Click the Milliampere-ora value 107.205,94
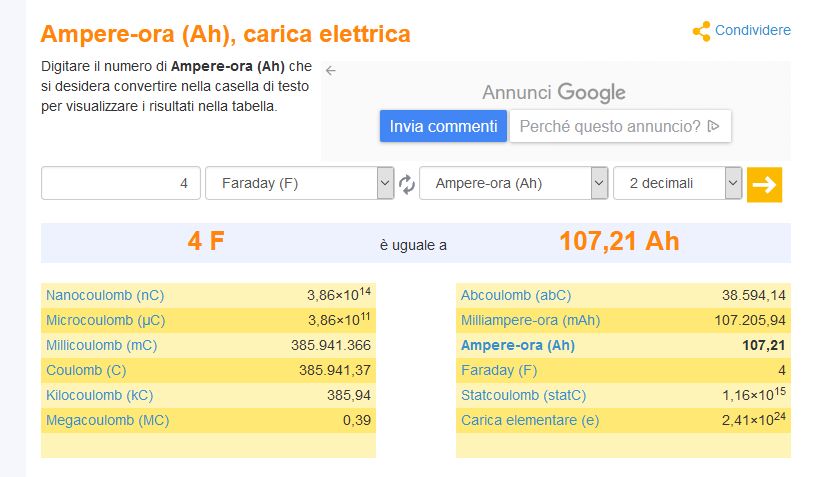The height and width of the screenshot is (477, 816). tap(750, 320)
